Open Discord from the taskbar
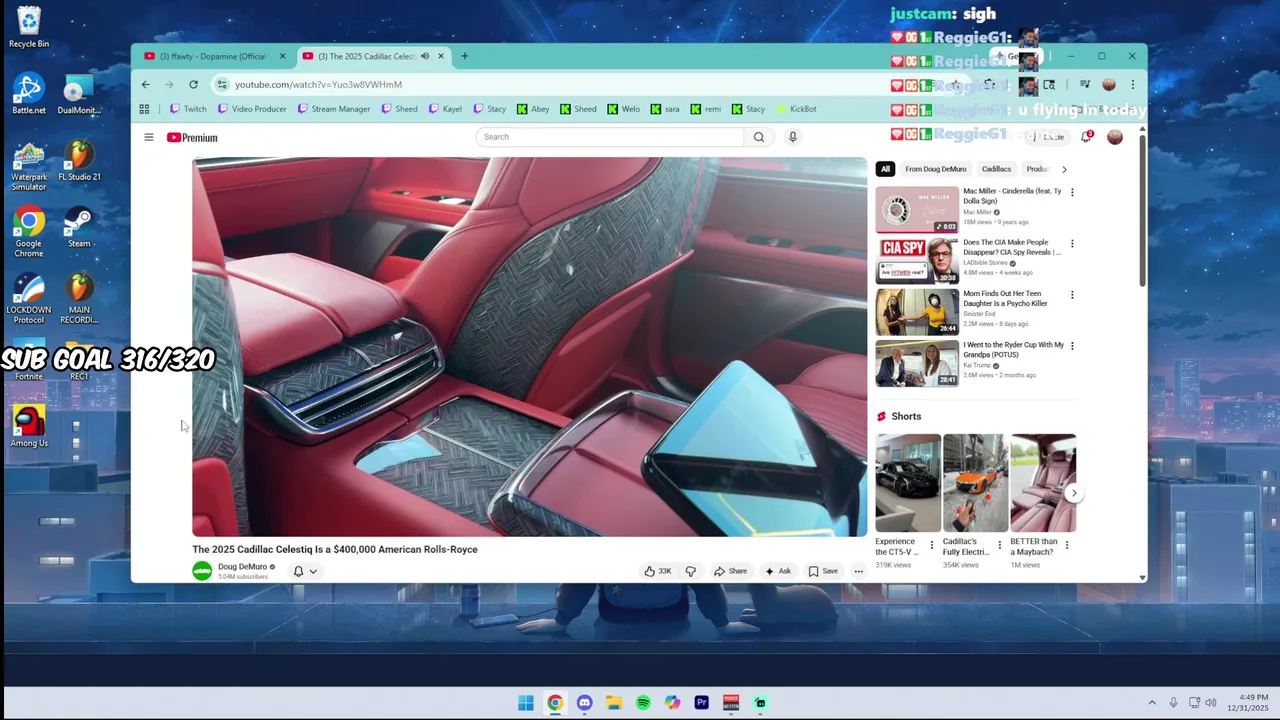The width and height of the screenshot is (1280, 720). (x=584, y=703)
